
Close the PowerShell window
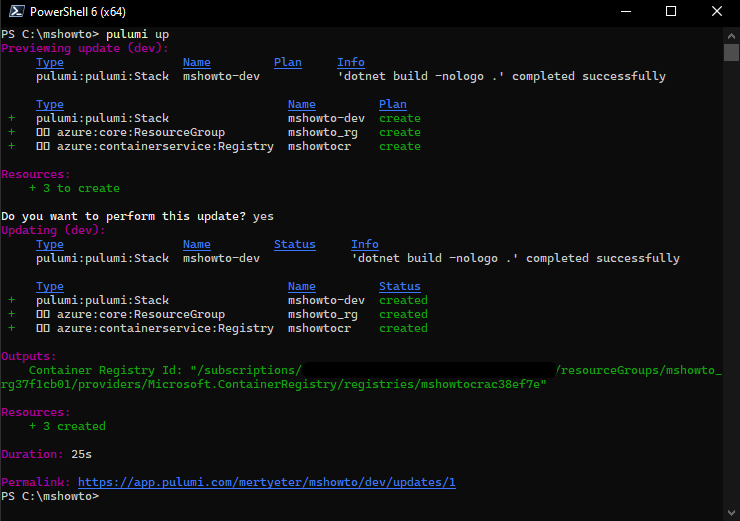click(x=717, y=11)
